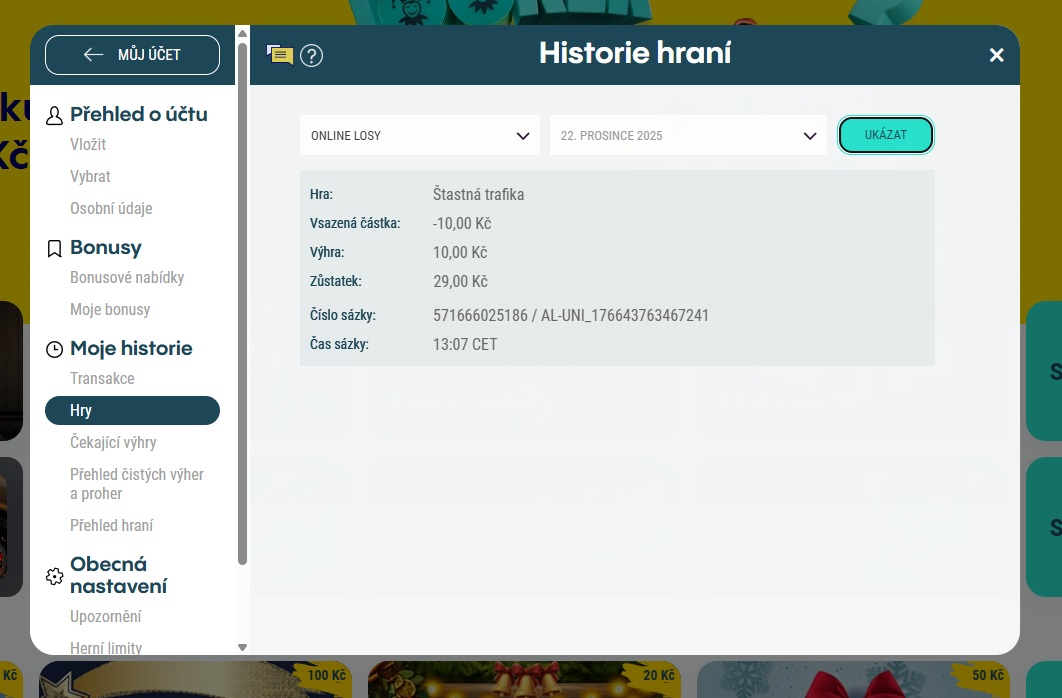Close the Historie hraní dialog
This screenshot has height=698, width=1062.
tap(996, 55)
